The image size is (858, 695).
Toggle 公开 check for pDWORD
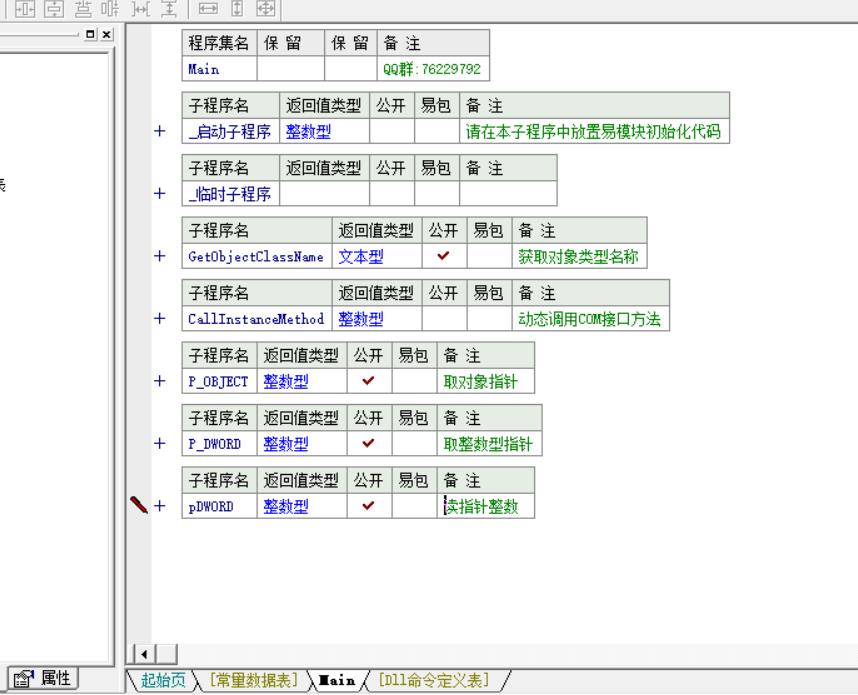tap(369, 505)
